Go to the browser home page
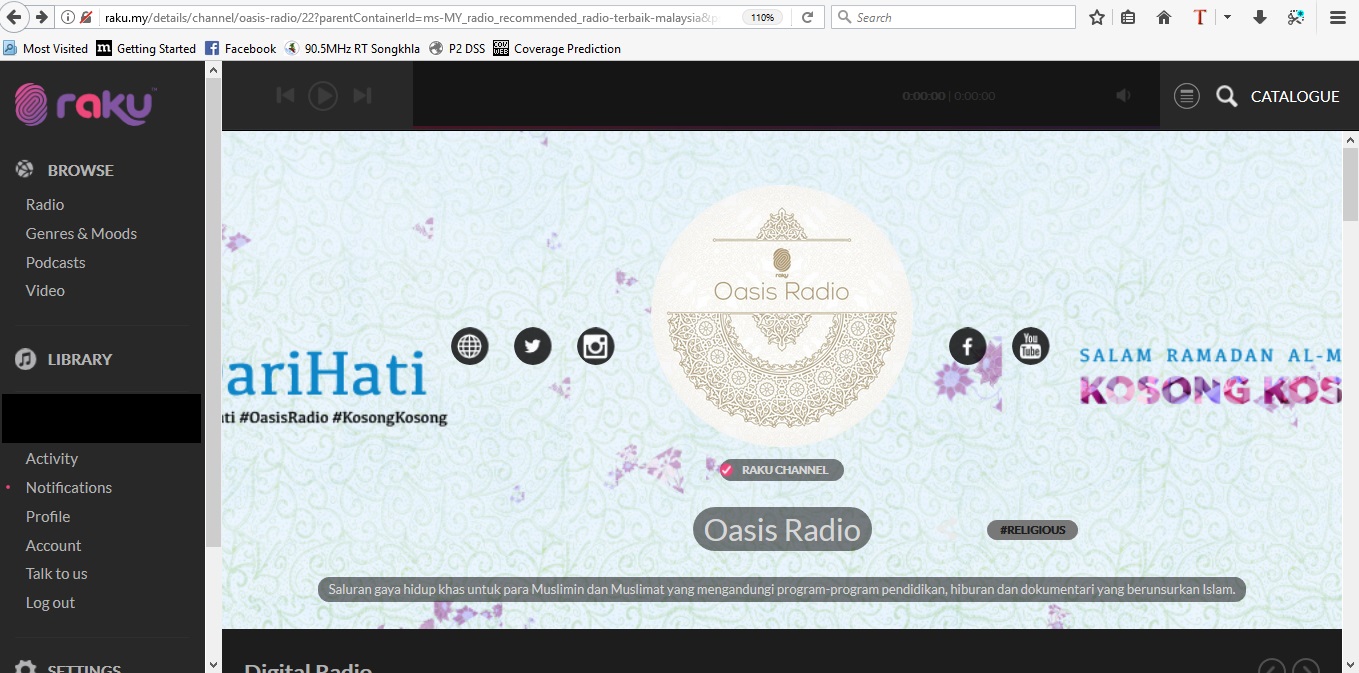The width and height of the screenshot is (1359, 673). point(1164,17)
